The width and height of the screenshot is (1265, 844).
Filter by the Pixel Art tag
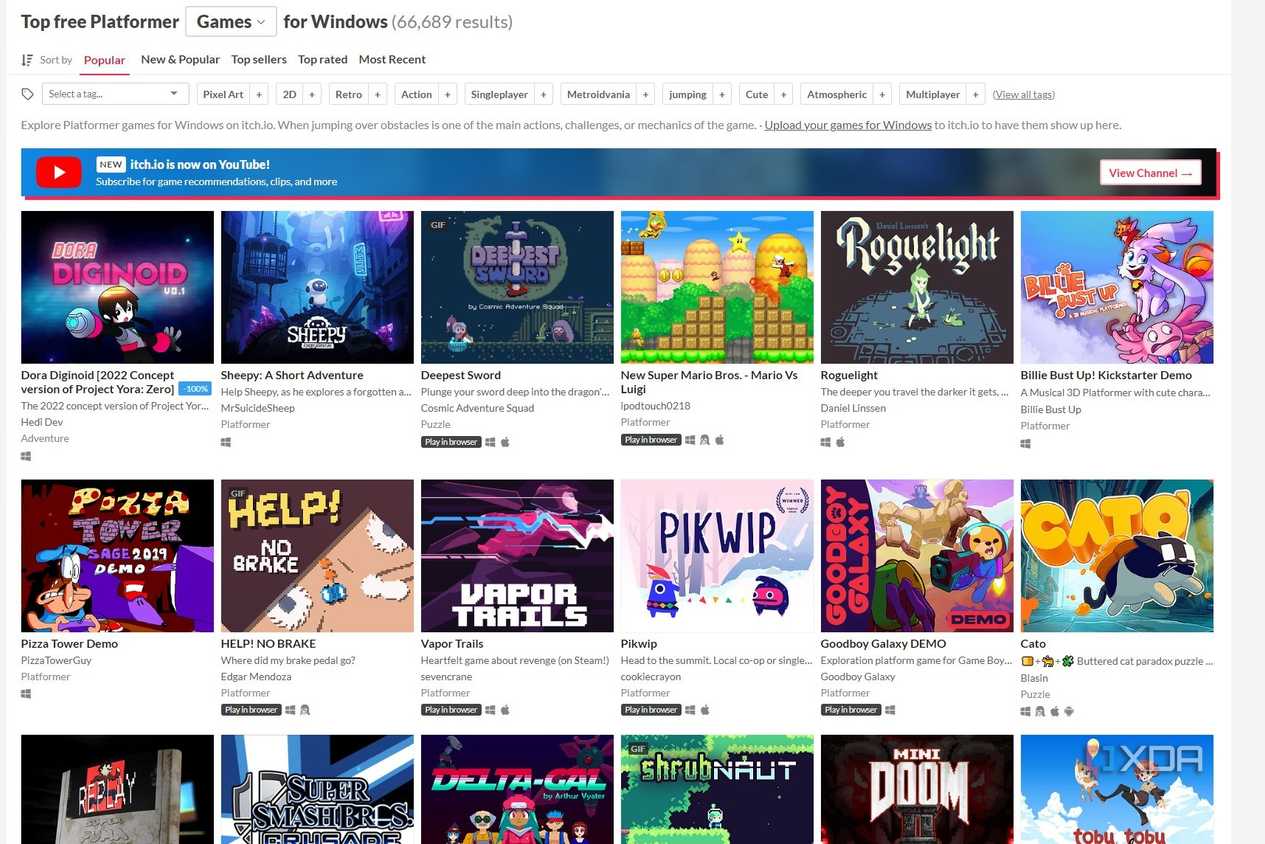point(223,94)
